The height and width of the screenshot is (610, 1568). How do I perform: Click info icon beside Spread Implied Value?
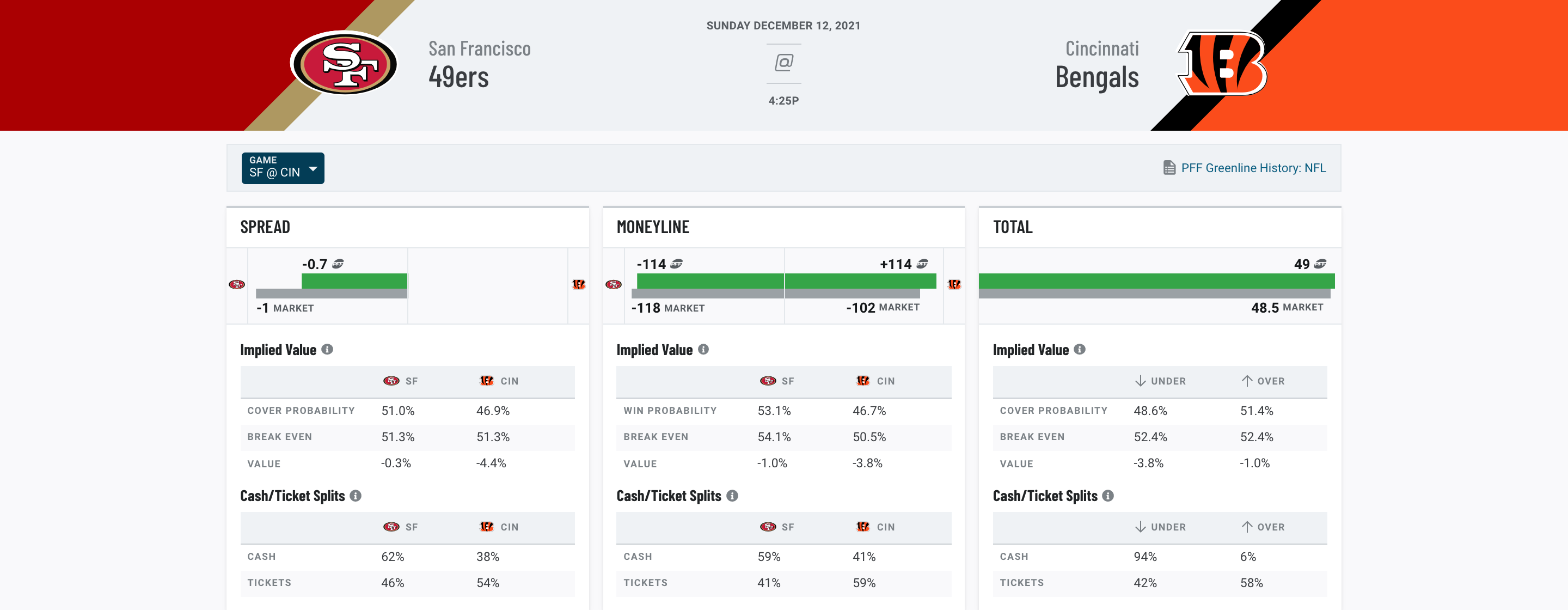click(x=327, y=350)
